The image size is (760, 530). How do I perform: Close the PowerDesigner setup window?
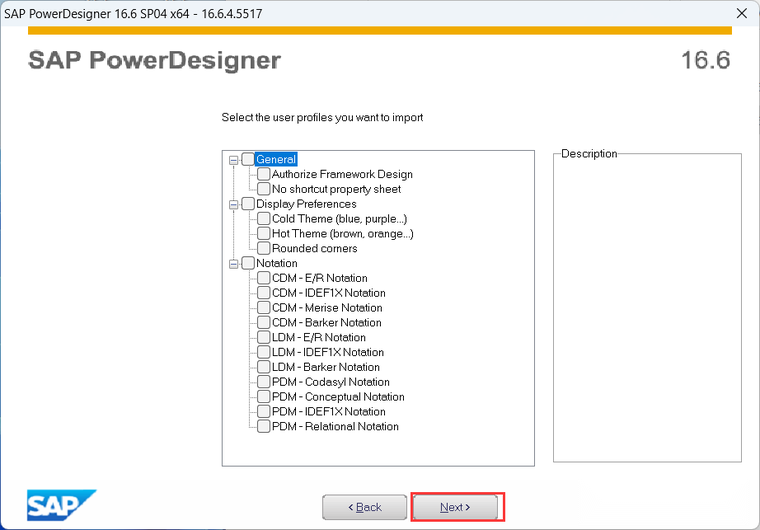tap(742, 14)
